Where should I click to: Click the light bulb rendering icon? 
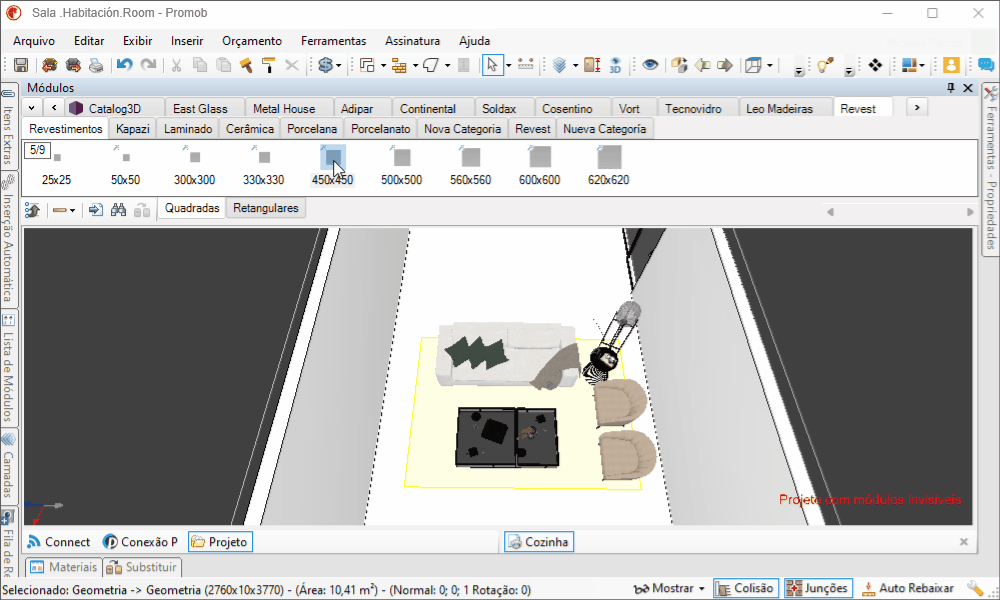(x=825, y=65)
